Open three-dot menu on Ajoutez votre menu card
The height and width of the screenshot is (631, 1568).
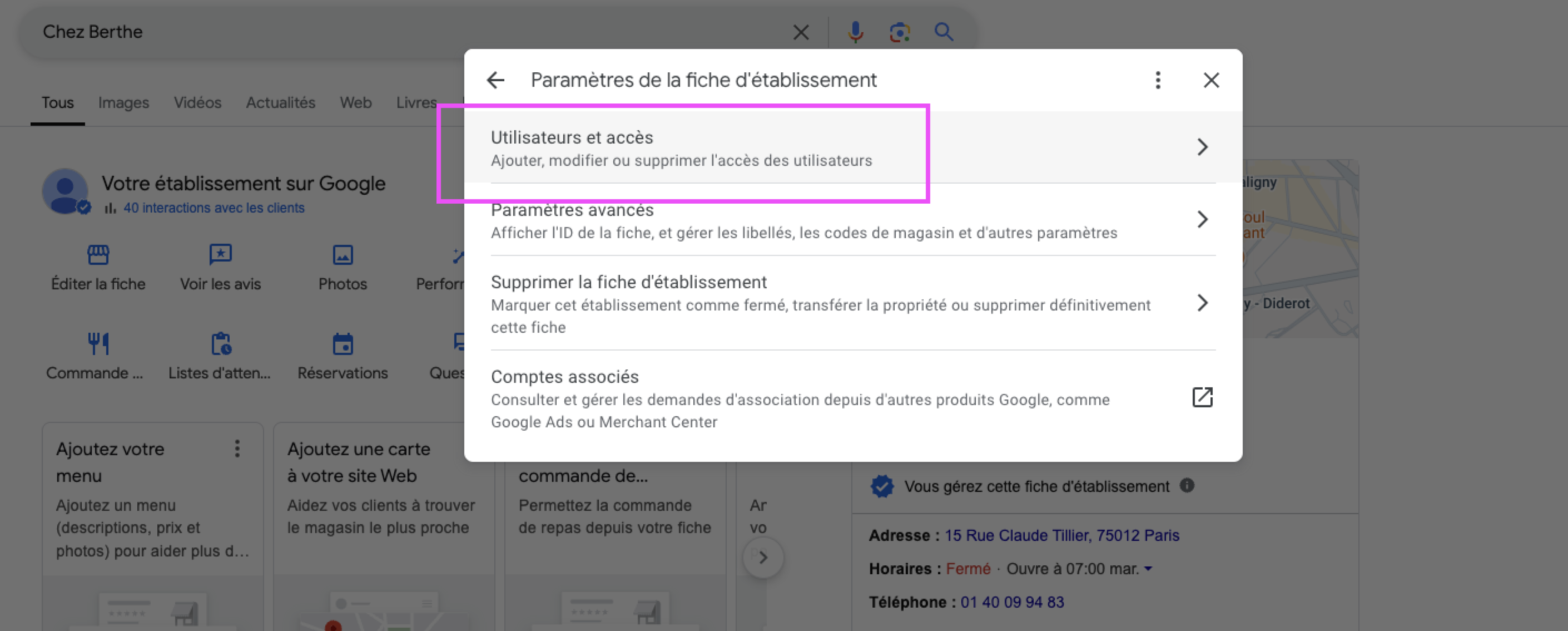237,449
